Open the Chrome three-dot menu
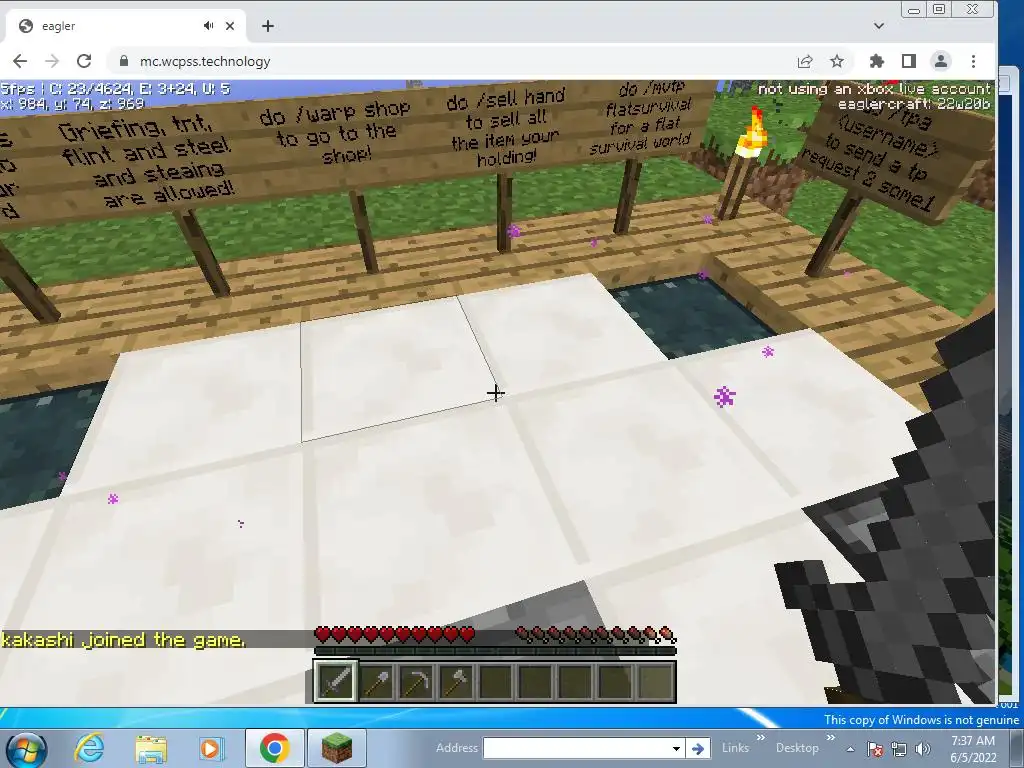1024x768 pixels. point(973,61)
